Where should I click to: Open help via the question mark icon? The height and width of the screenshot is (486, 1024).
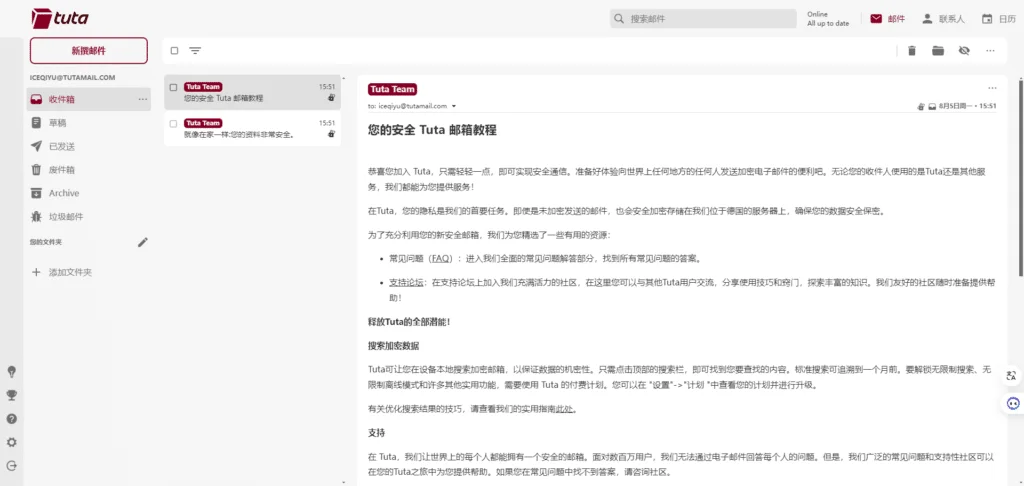tap(11, 419)
